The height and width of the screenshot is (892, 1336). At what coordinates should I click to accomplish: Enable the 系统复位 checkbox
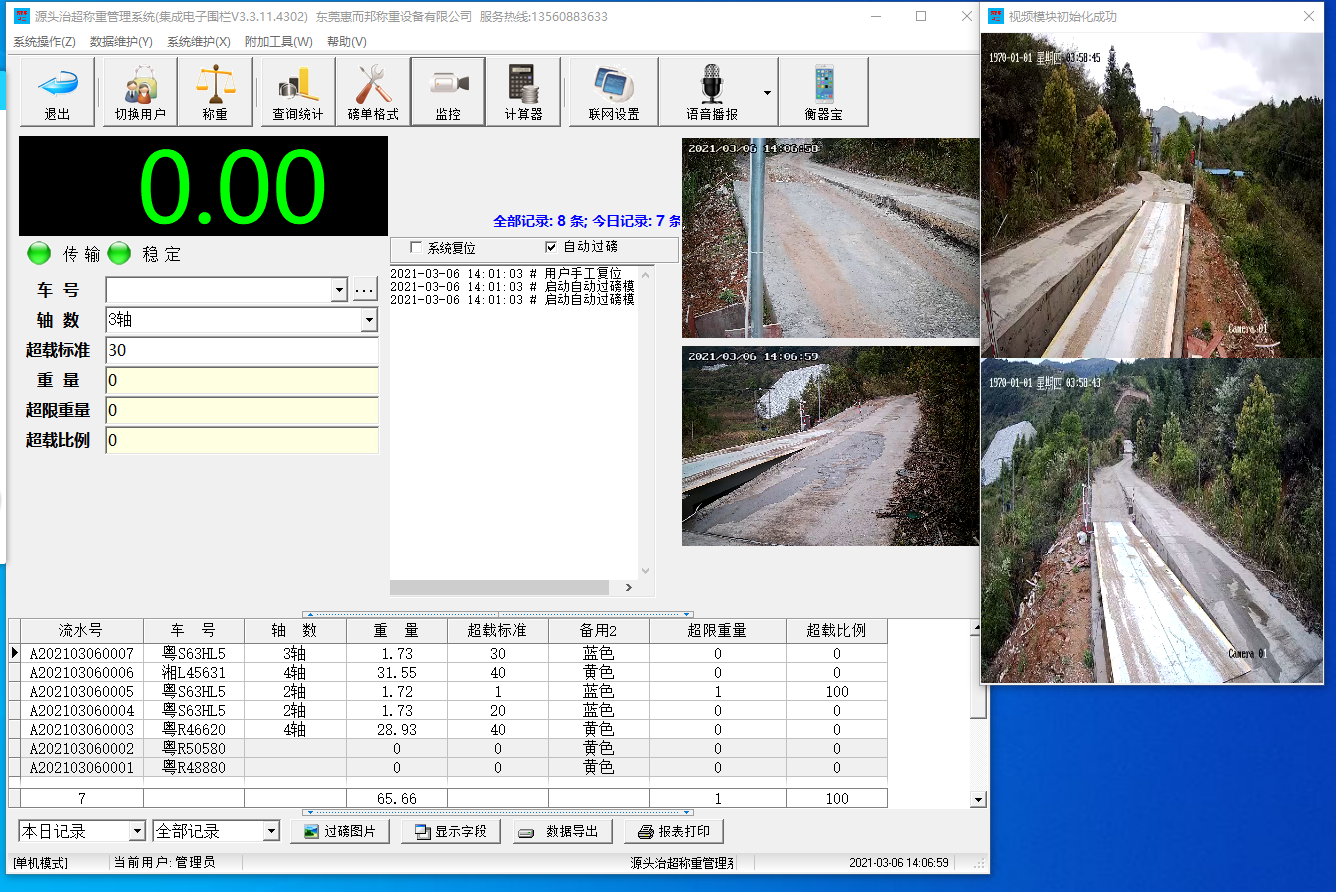[416, 248]
